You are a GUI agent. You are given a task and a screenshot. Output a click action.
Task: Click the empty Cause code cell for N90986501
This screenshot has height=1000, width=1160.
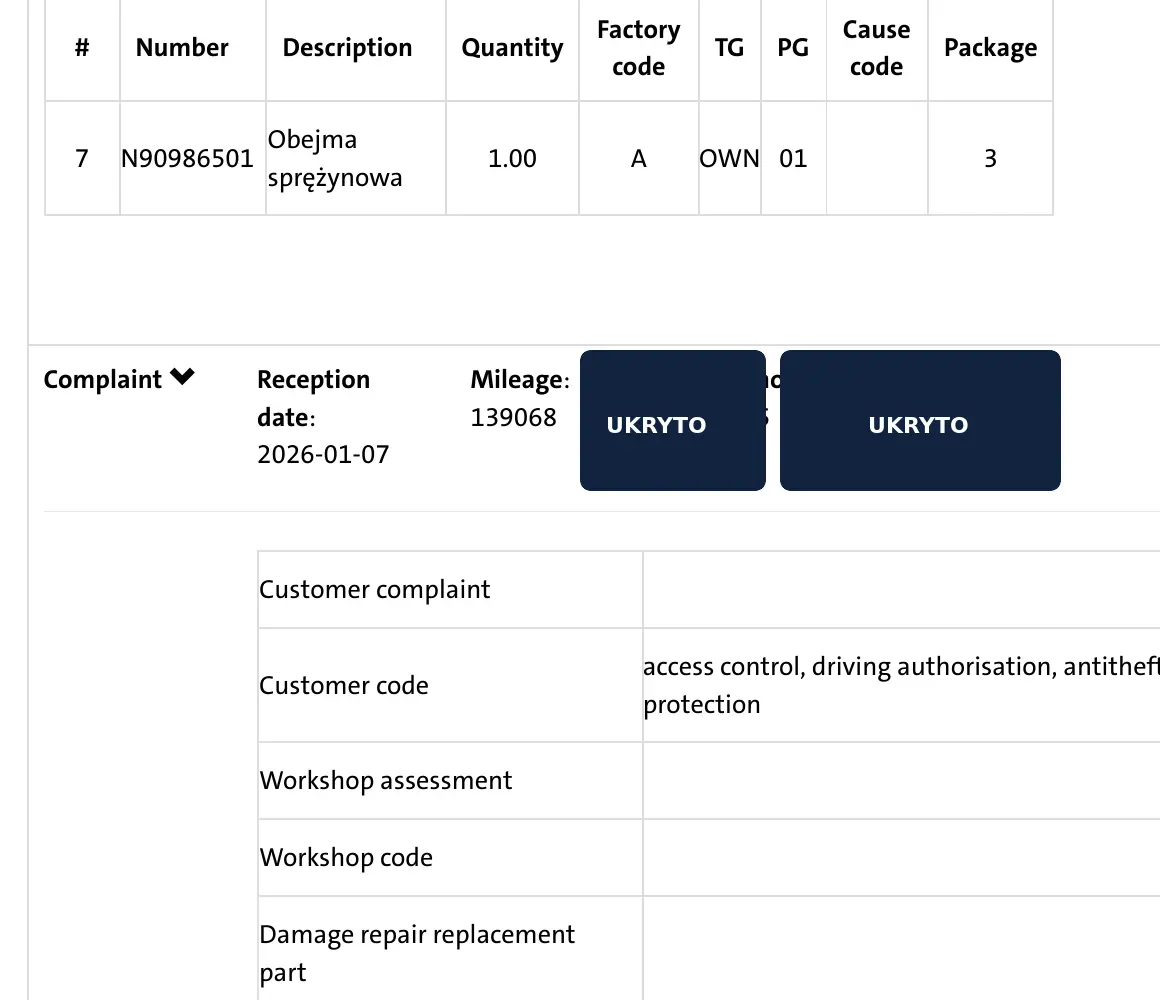click(877, 158)
